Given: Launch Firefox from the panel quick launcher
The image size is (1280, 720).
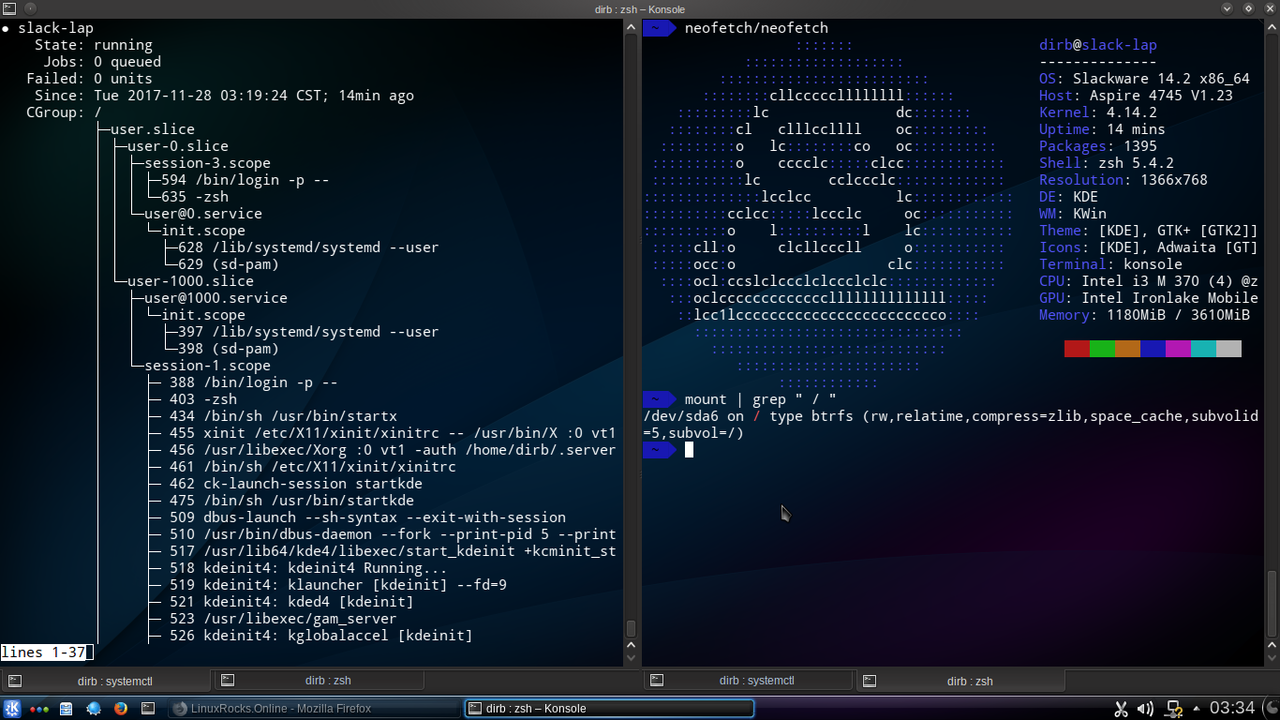Looking at the screenshot, I should coord(121,708).
